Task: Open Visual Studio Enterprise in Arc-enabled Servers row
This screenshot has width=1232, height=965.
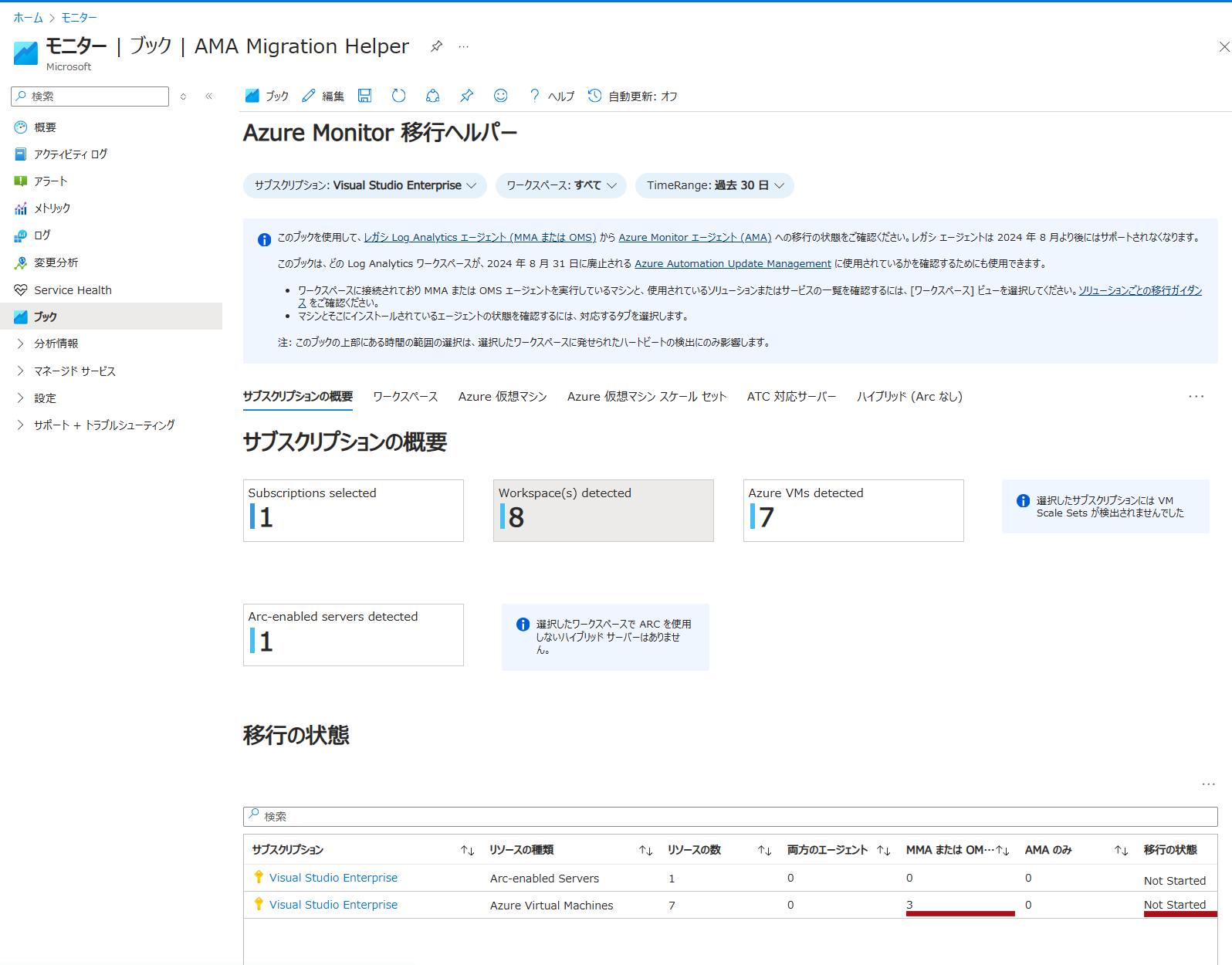Action: coord(333,878)
